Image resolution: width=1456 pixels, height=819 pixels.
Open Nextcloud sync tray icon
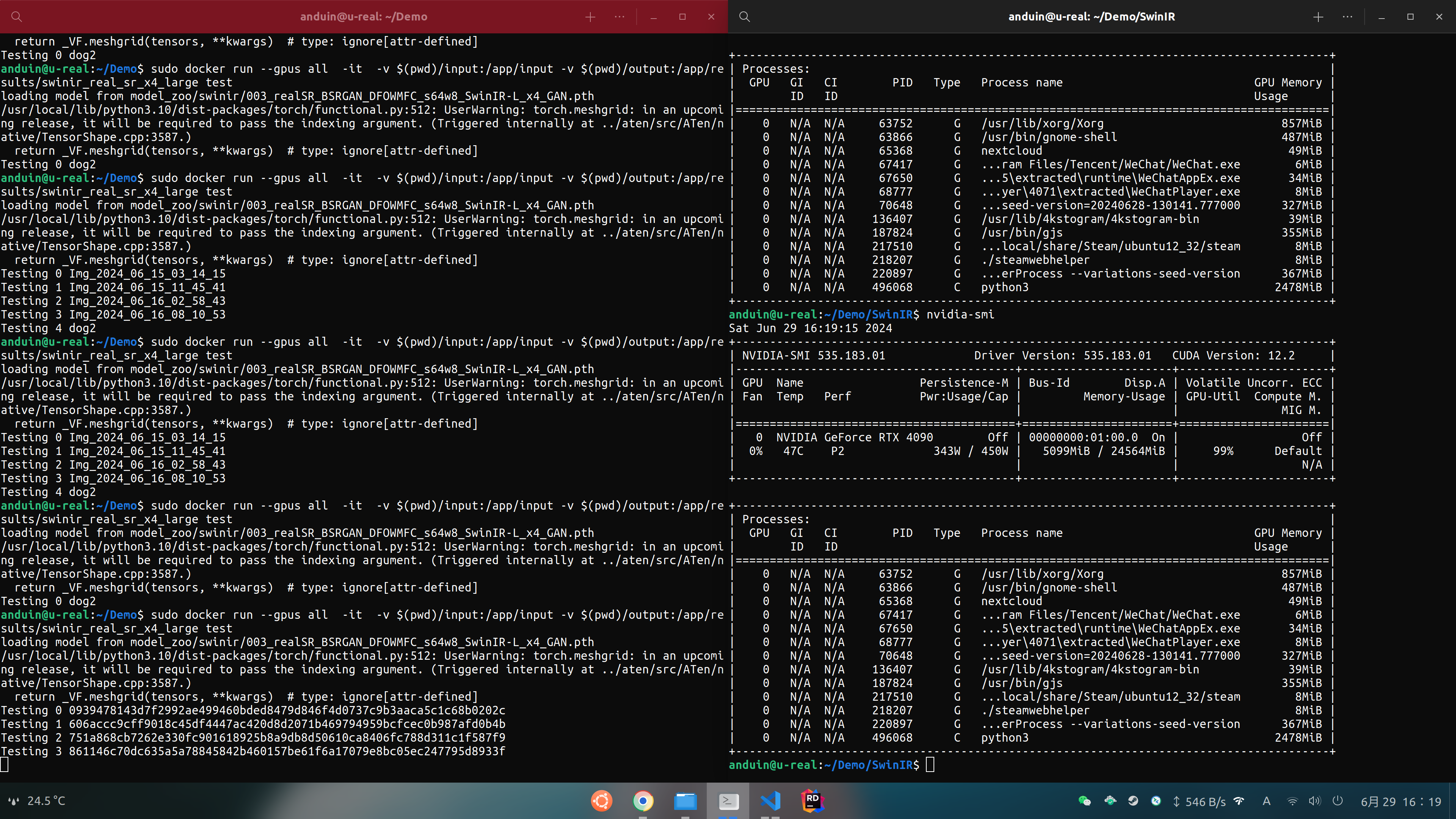point(1110,801)
